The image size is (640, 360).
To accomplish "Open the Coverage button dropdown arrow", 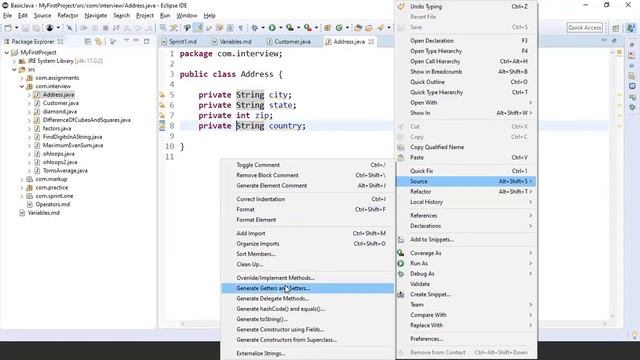I will pos(298,28).
